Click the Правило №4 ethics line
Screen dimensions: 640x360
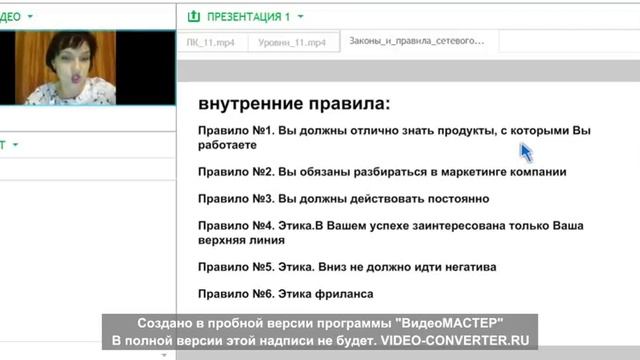pos(391,233)
